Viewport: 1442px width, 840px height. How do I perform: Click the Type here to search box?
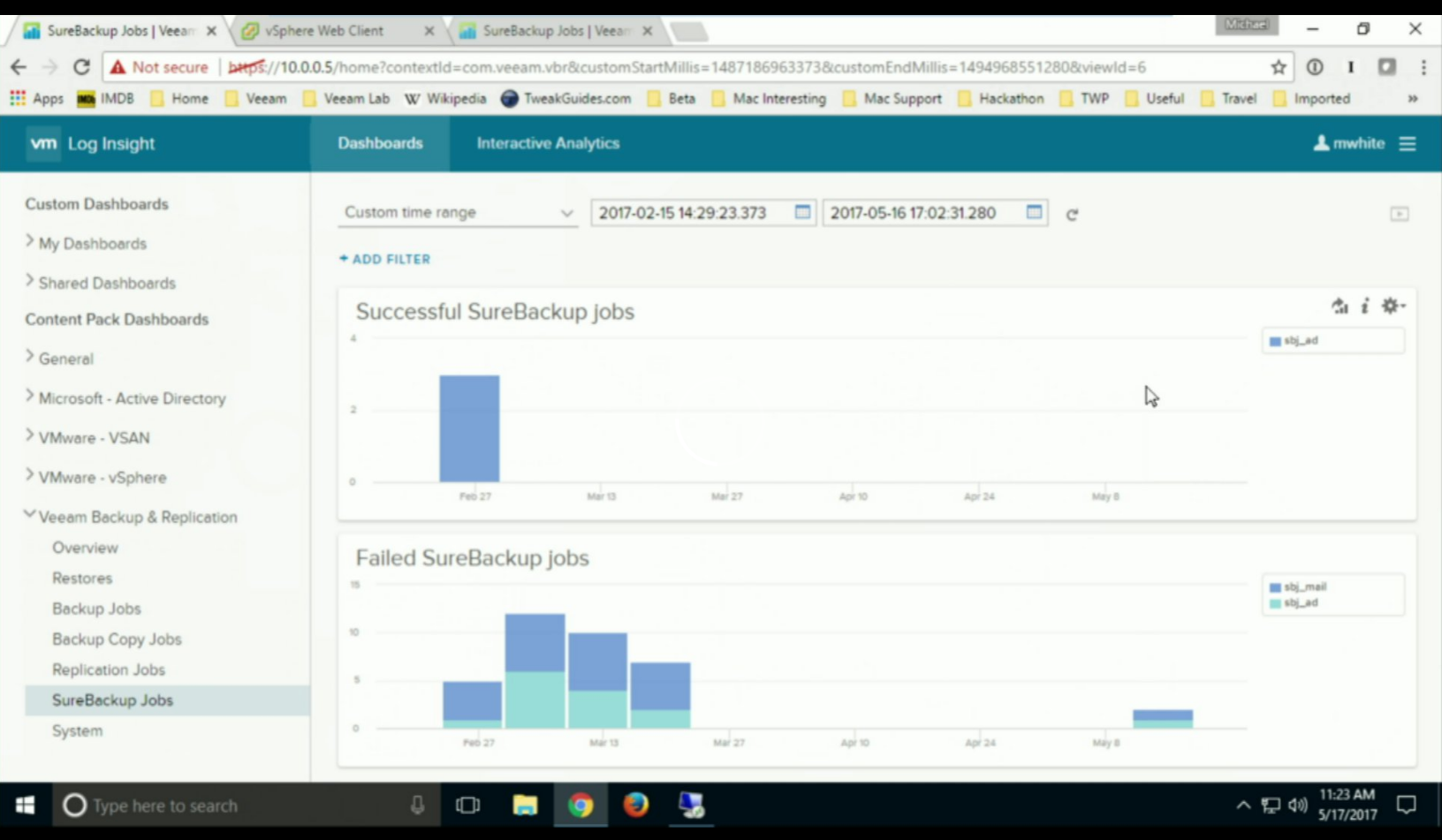coord(244,805)
